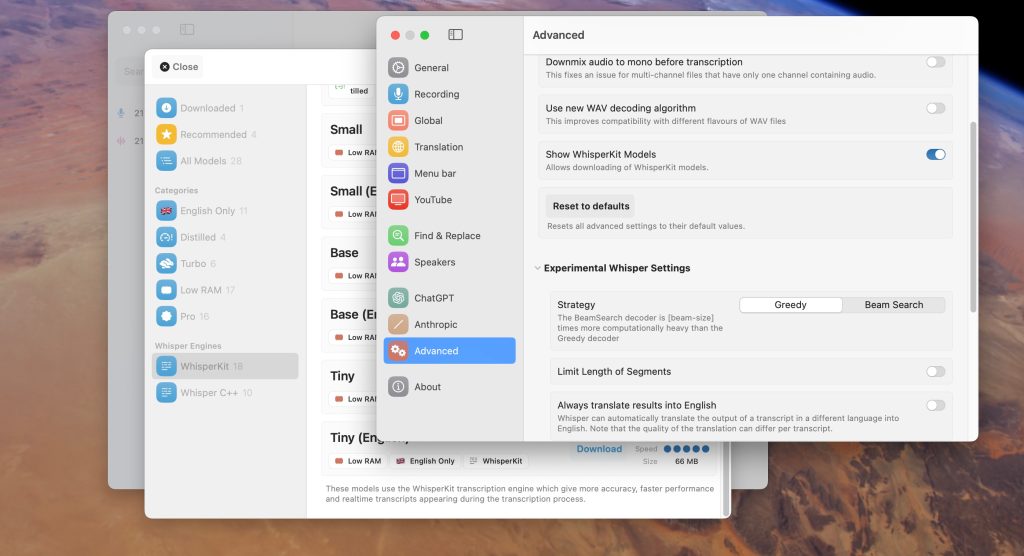Enable Downmix audio to mono toggle
The image size is (1024, 556).
[935, 62]
